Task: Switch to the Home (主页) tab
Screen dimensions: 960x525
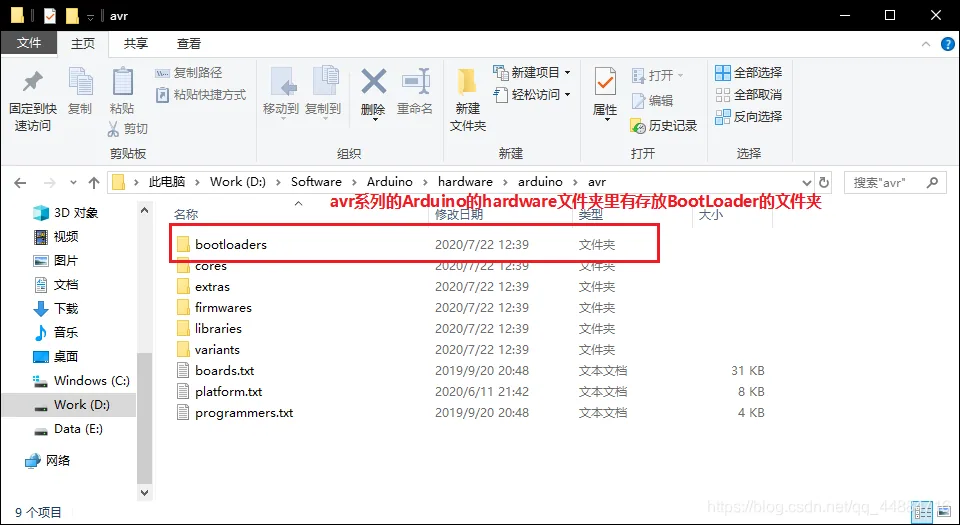Action: [83, 44]
